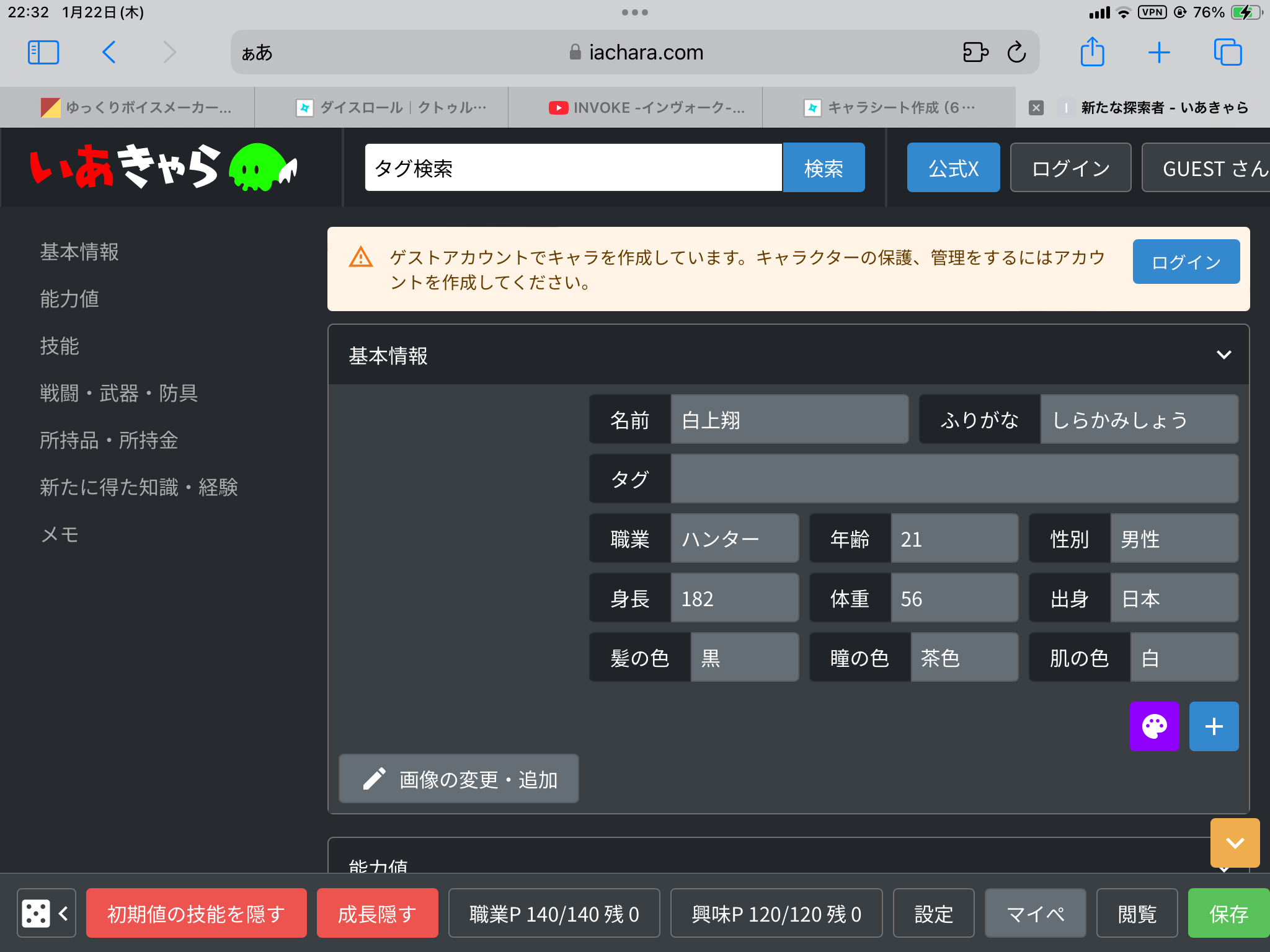Viewport: 1270px width, 952px height.
Task: Expand the bottom bar arrow beside dice
Action: click(x=63, y=913)
